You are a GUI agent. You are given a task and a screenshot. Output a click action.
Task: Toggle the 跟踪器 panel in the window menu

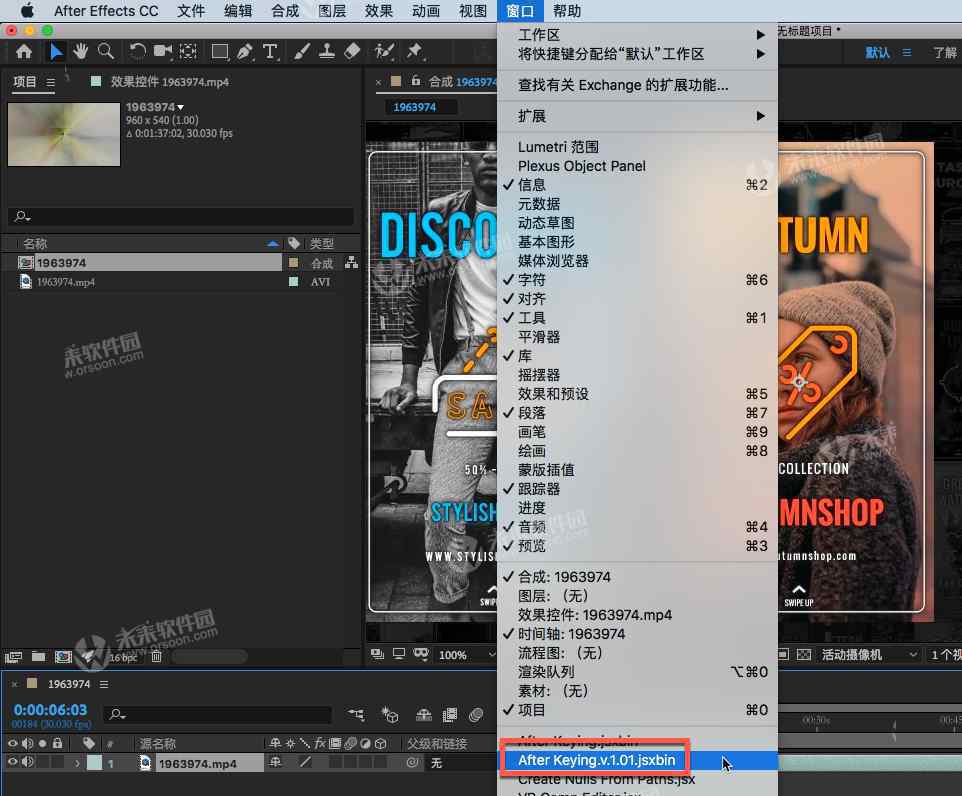point(637,489)
